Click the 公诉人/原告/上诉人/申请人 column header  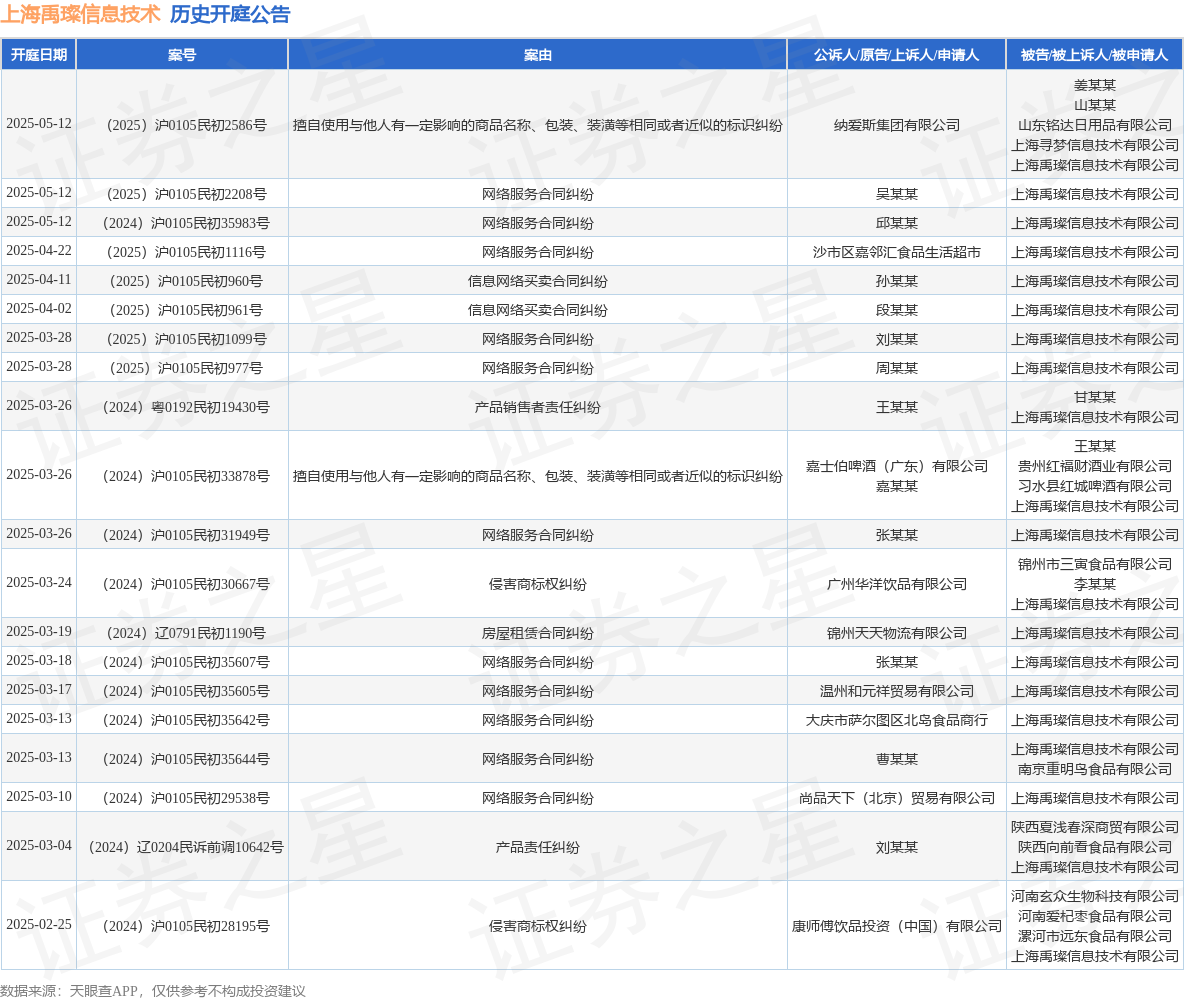[896, 55]
